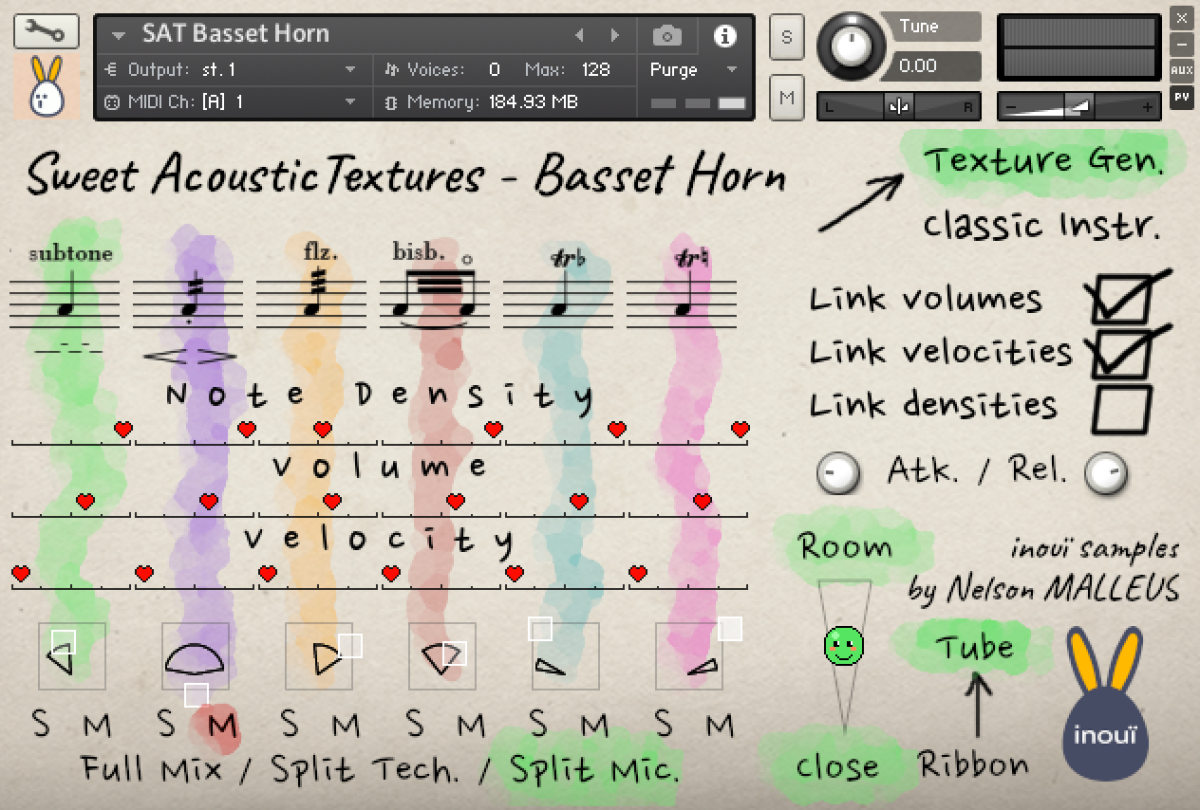Enable the Link densities checkbox
This screenshot has width=1200, height=810.
[1120, 408]
